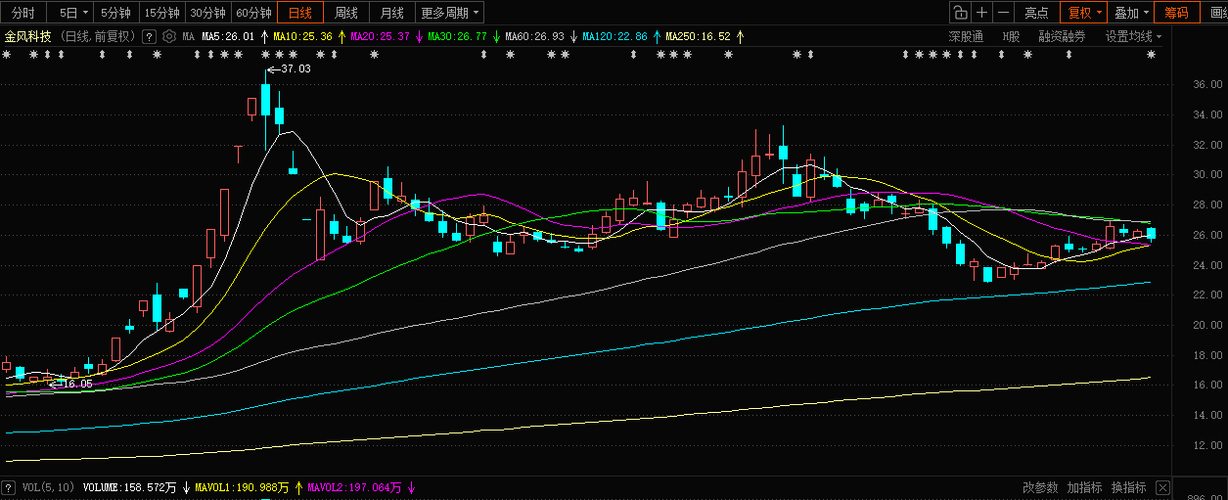Click the 金风科技 stock name
This screenshot has width=1228, height=500.
(x=29, y=36)
